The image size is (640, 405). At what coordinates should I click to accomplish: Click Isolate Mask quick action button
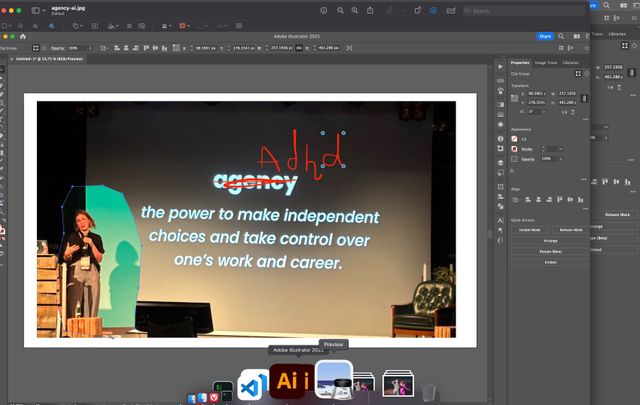pos(530,230)
